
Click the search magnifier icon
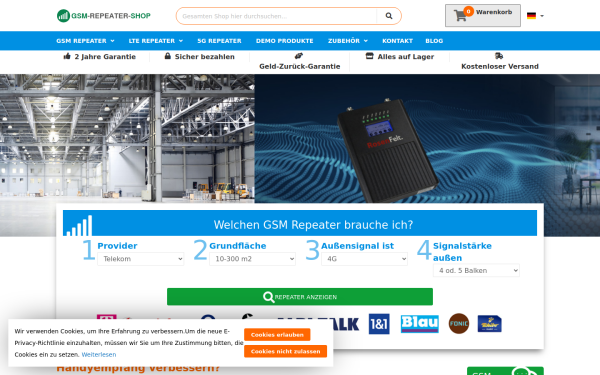point(389,16)
